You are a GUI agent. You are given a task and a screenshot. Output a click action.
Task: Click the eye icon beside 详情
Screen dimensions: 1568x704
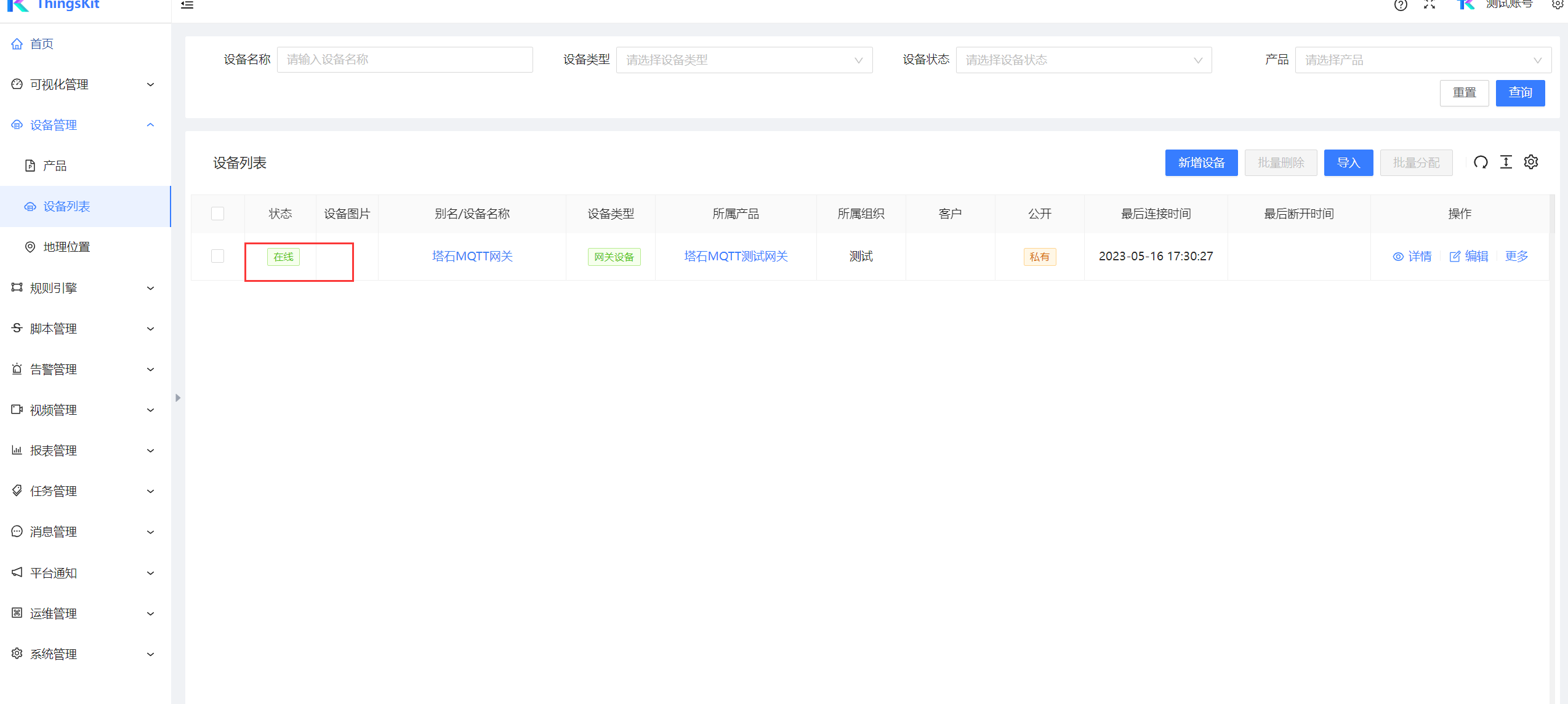pos(1398,257)
